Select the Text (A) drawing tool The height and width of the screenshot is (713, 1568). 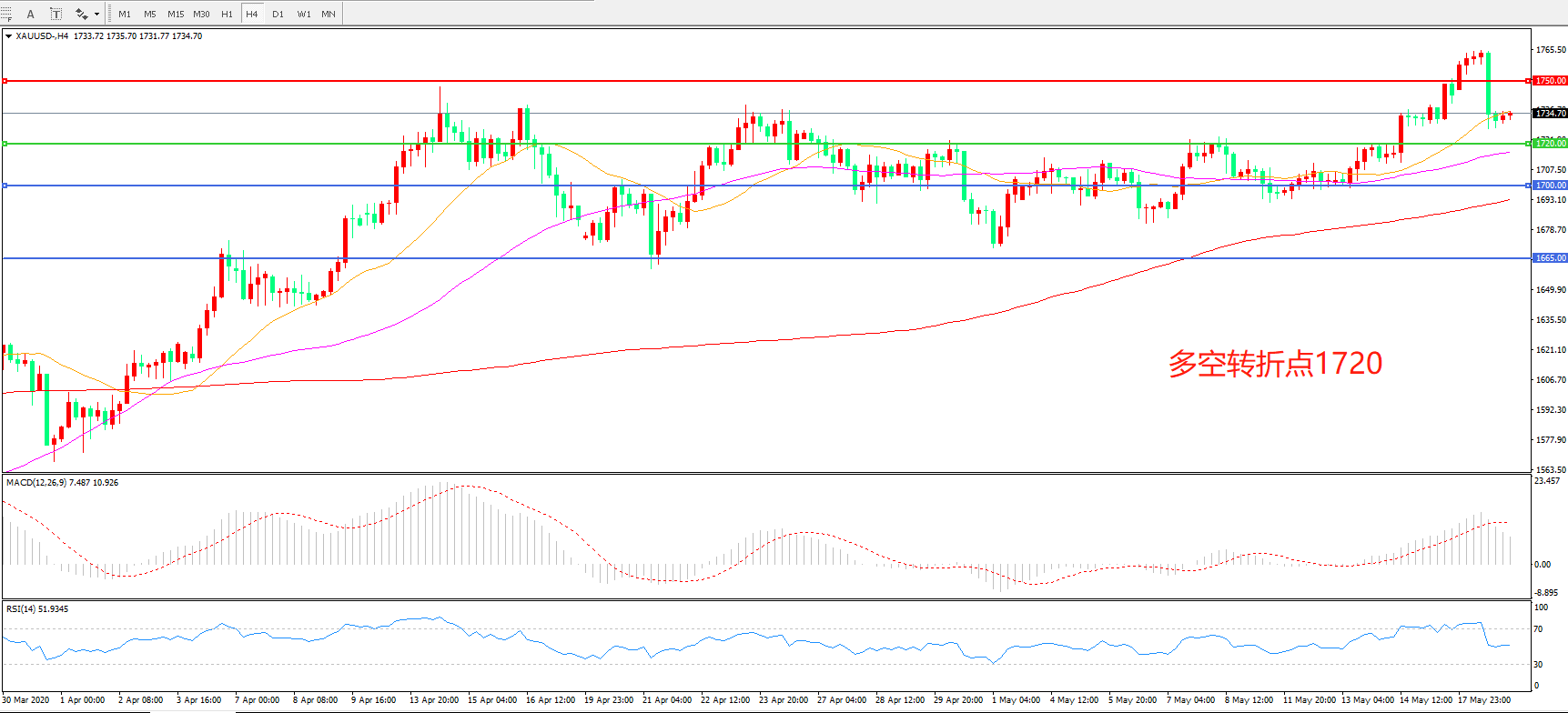(30, 14)
